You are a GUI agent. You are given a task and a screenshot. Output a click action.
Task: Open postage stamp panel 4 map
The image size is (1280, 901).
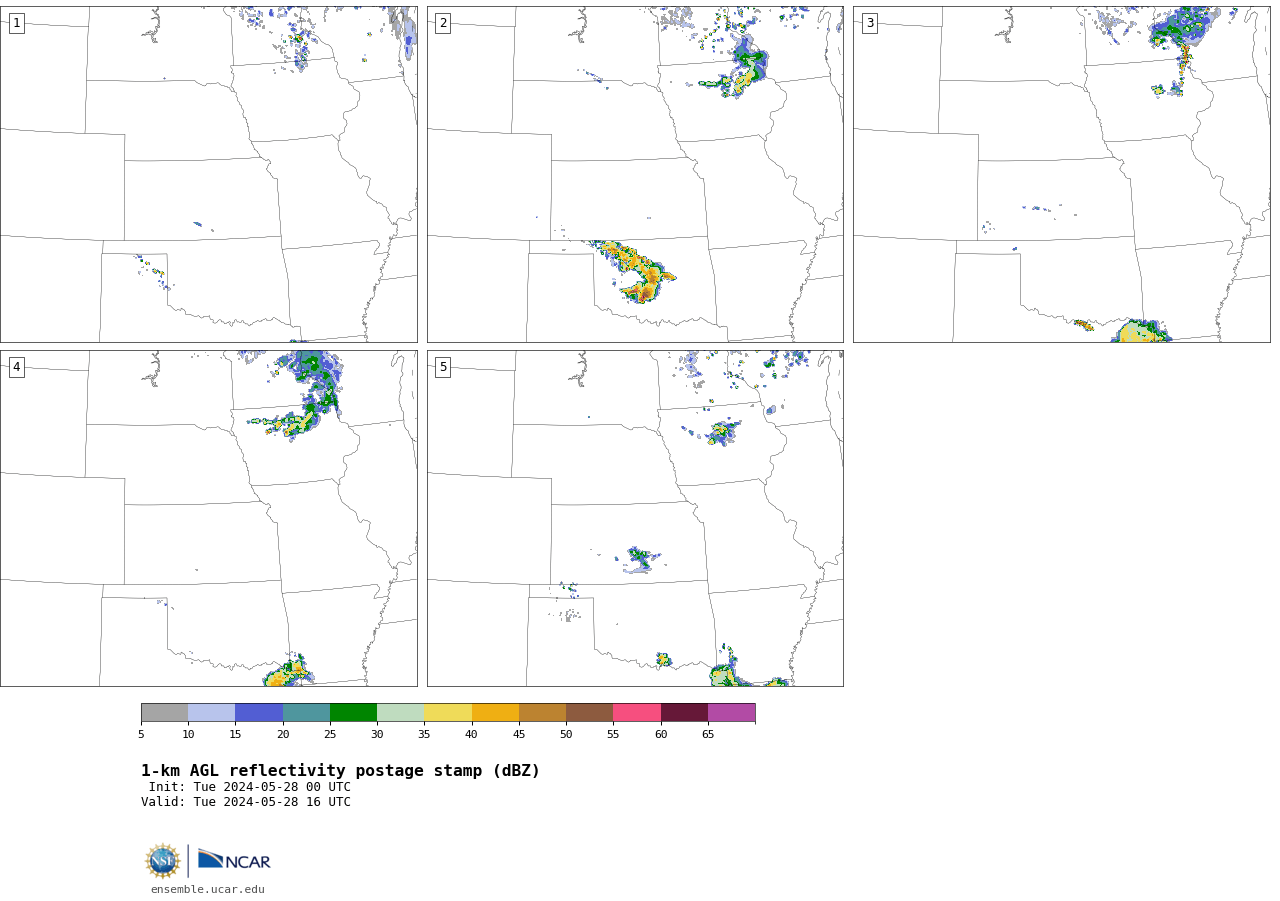(209, 518)
